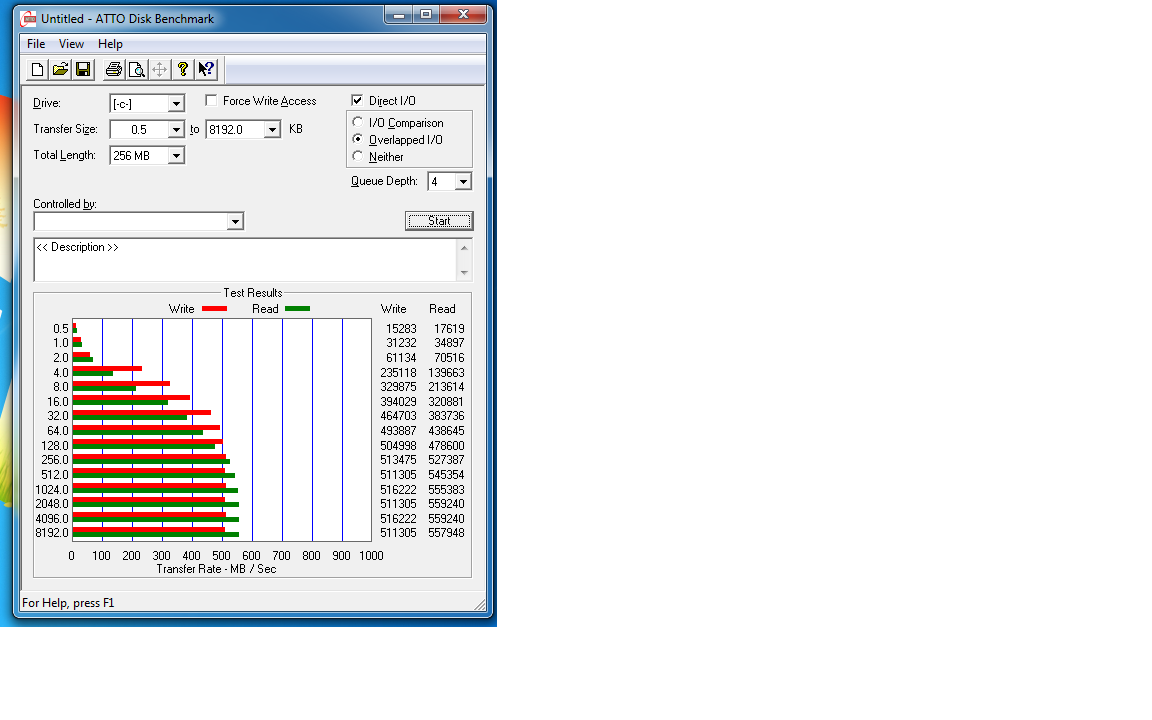
Task: Open a saved benchmark file icon
Action: (x=60, y=70)
